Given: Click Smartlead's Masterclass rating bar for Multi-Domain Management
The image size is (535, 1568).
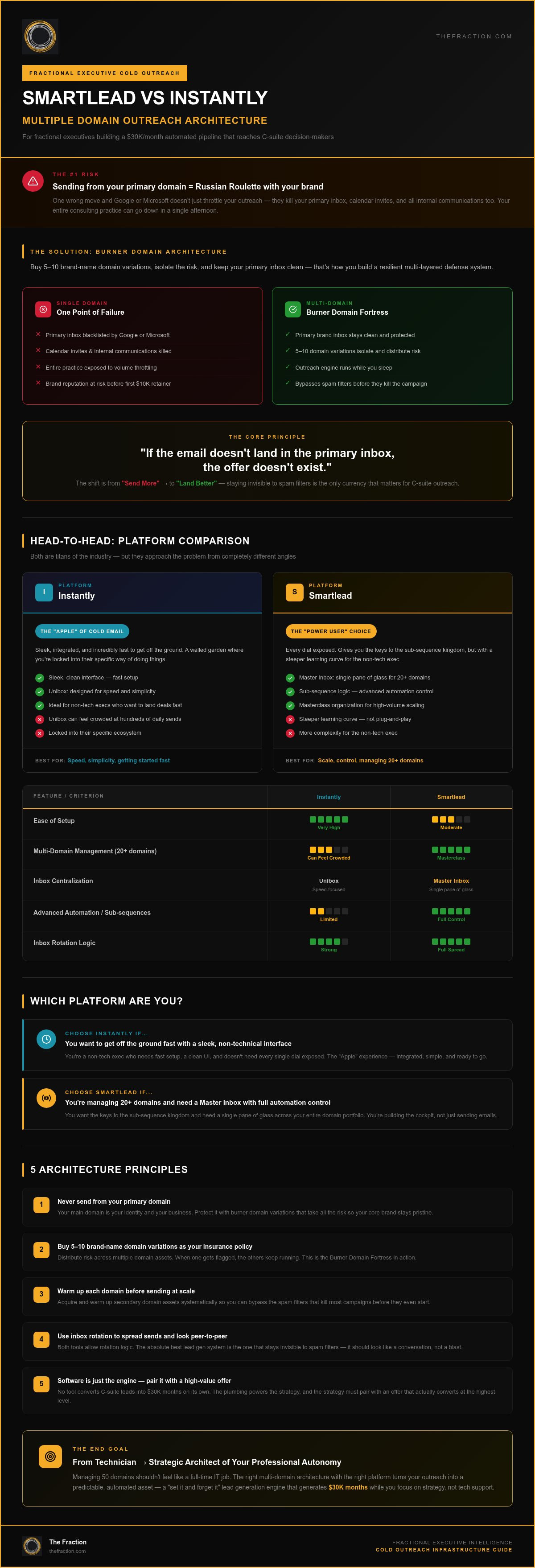Looking at the screenshot, I should pos(451,850).
